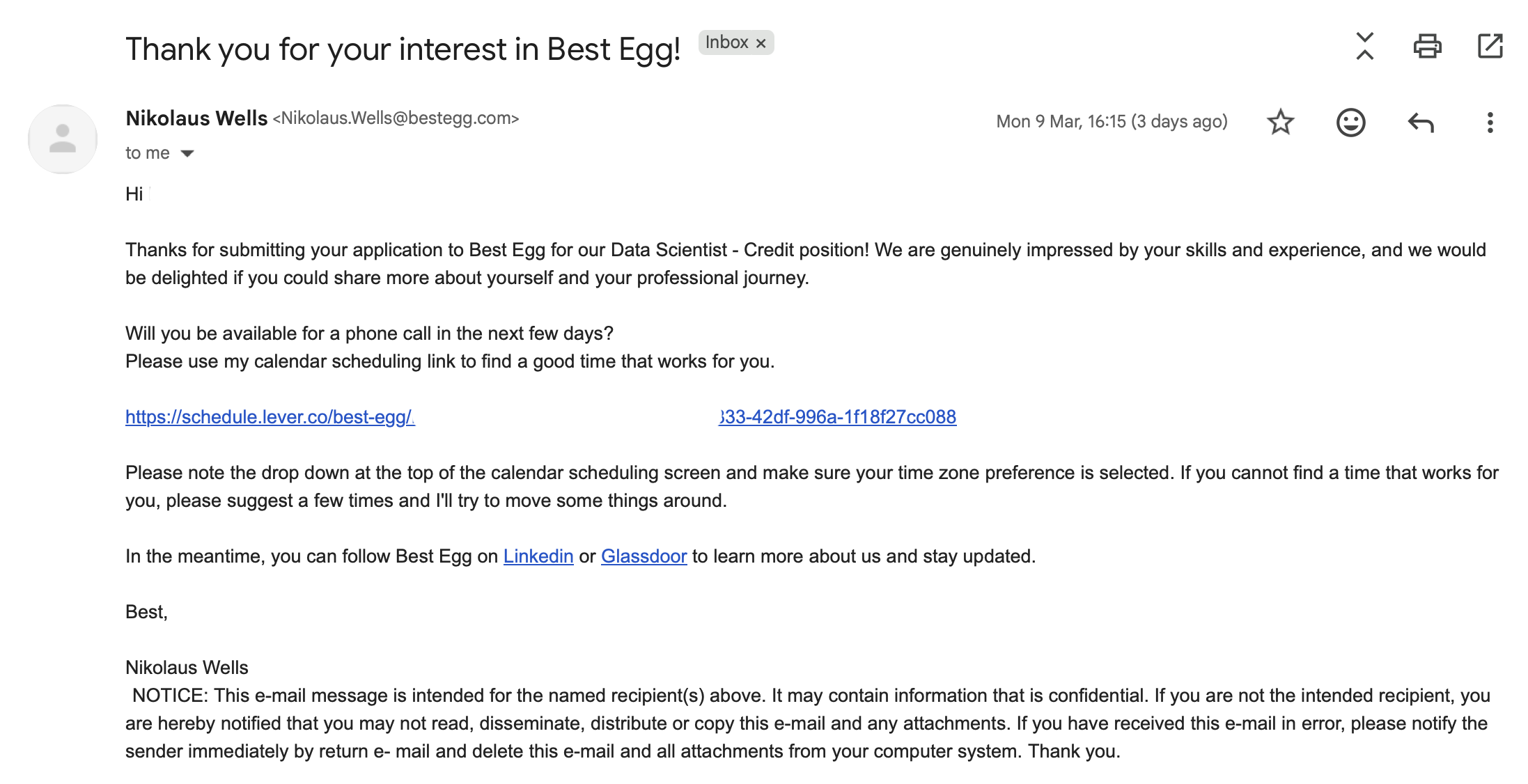Reply to Nikolaus Wells using the reply arrow
The width and height of the screenshot is (1528, 784).
(1421, 122)
